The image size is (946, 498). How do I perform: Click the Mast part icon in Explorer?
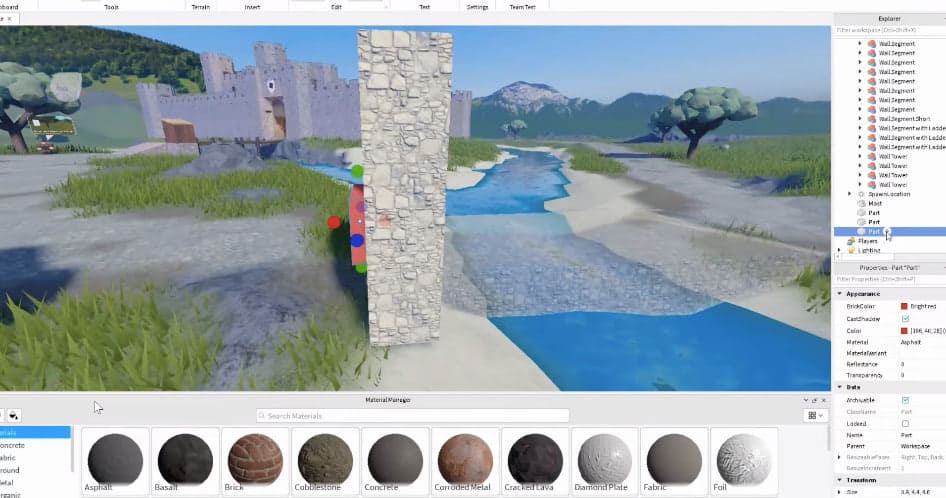tap(862, 203)
